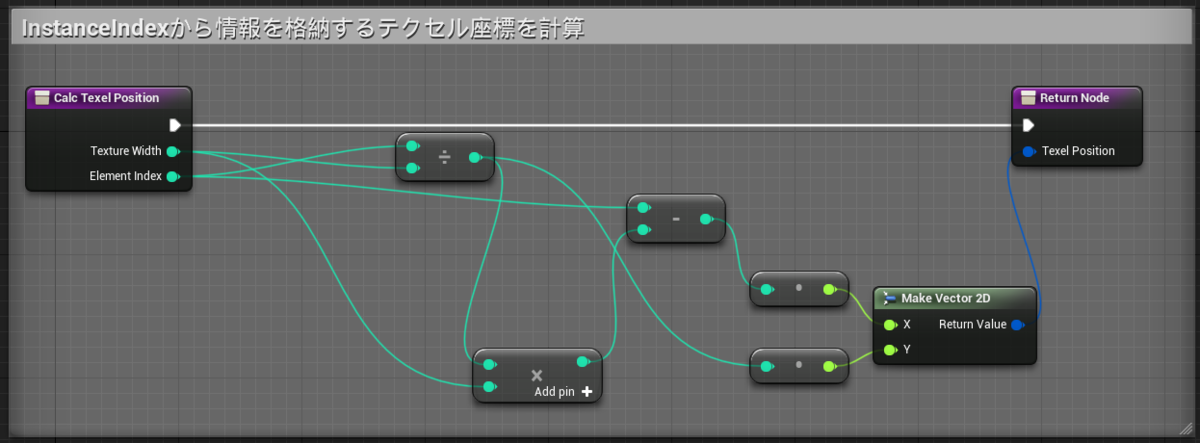Click the subtract node's top input pin

643,208
